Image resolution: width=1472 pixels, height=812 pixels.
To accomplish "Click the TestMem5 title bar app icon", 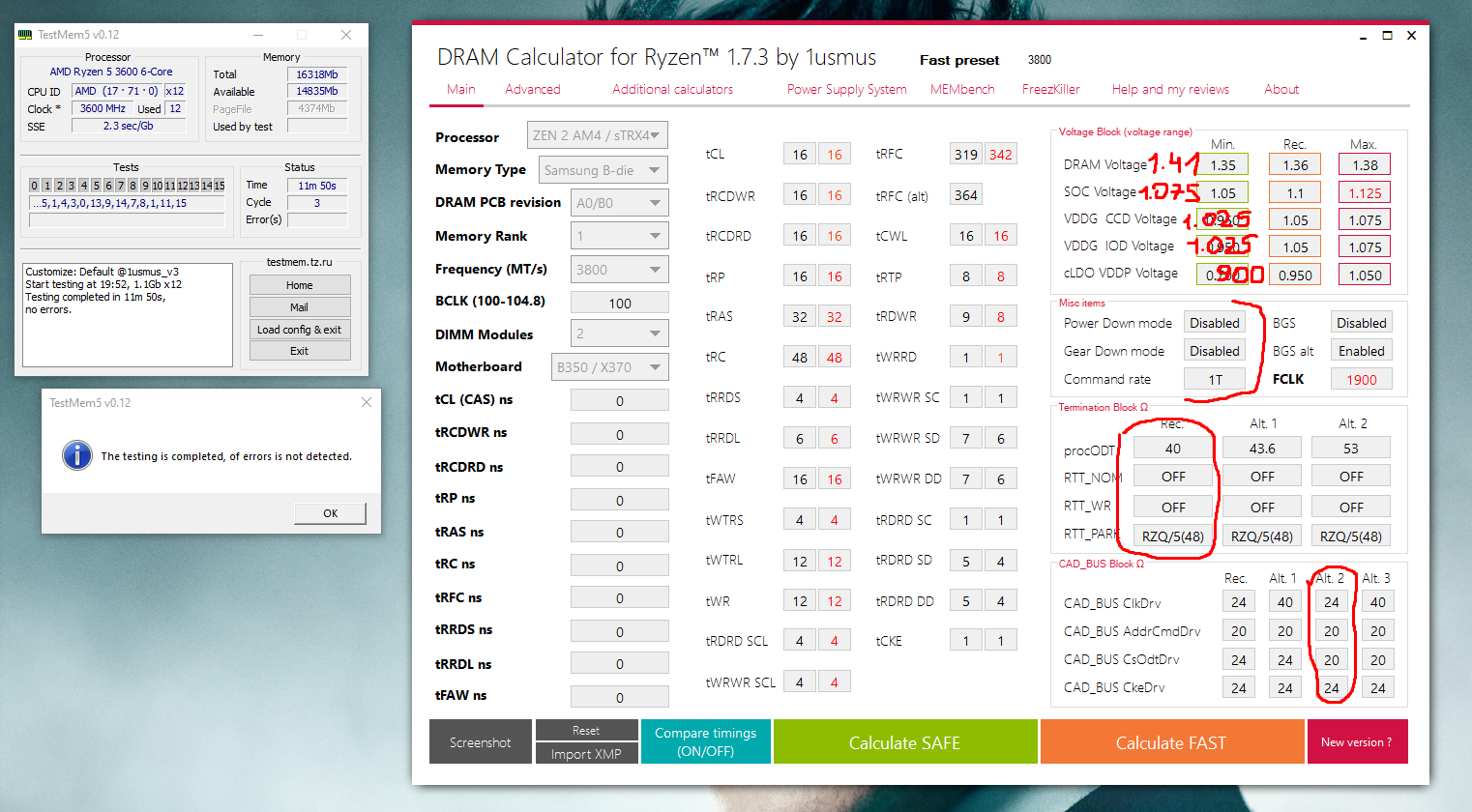I will click(25, 35).
